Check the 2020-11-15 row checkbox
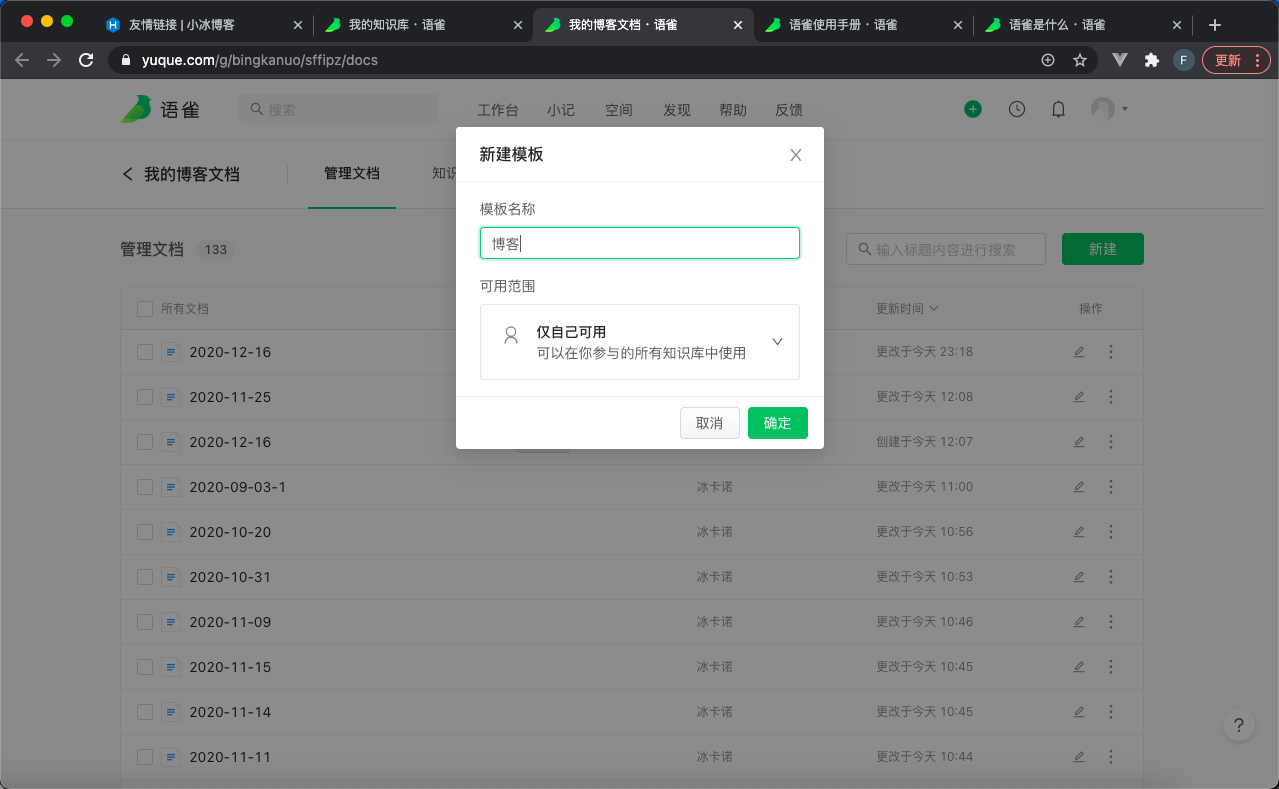Screen dimensions: 1279x789 click(x=145, y=667)
